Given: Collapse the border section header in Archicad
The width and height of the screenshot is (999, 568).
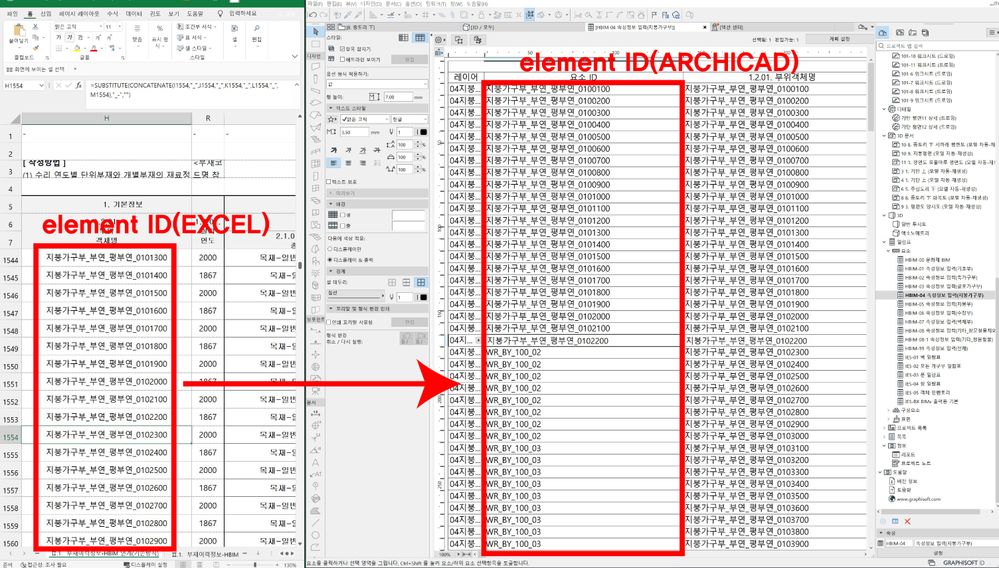Looking at the screenshot, I should click(330, 271).
